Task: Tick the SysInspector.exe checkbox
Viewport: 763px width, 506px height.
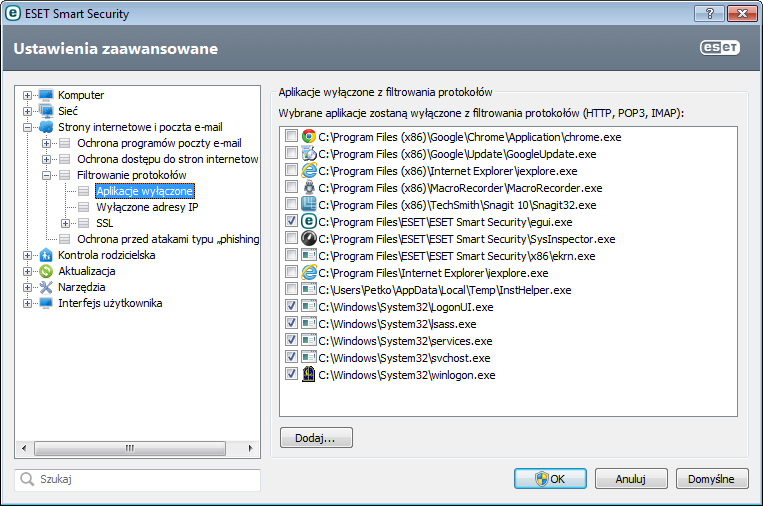Action: click(291, 238)
